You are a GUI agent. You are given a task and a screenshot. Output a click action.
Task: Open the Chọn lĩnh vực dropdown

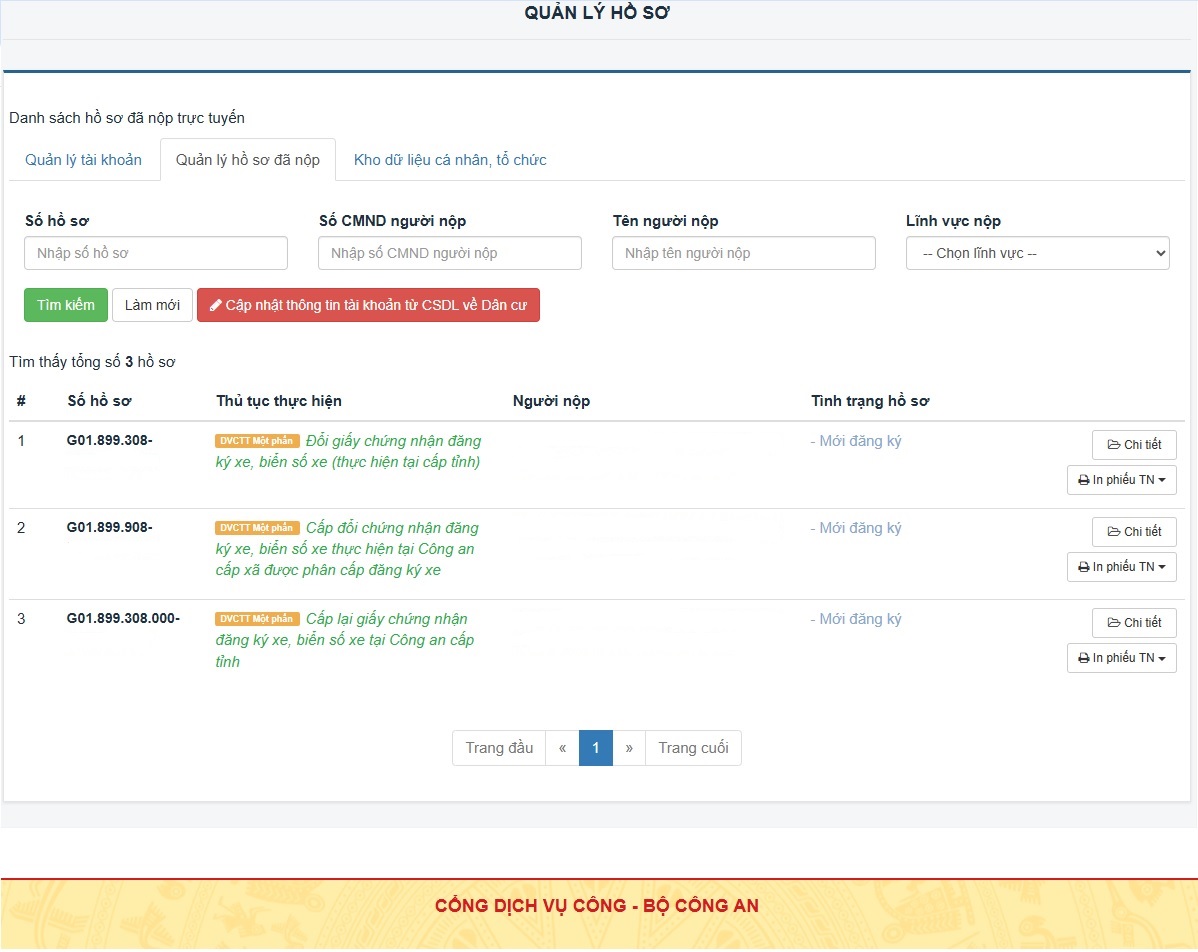click(1038, 253)
